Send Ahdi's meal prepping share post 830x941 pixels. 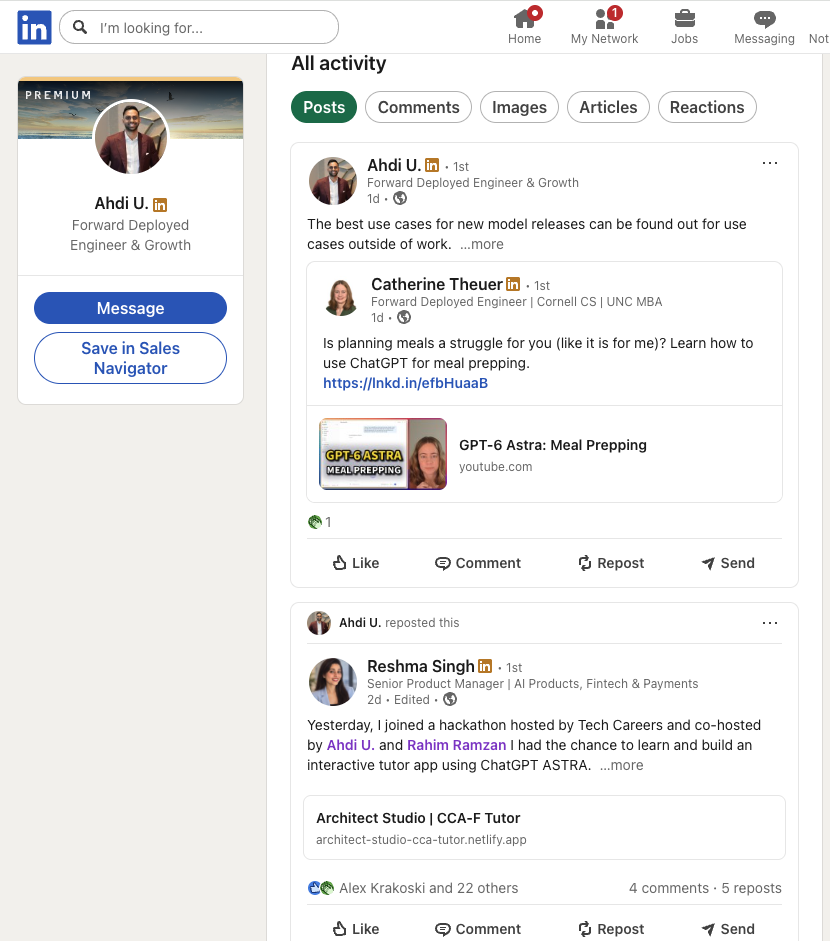(x=728, y=563)
